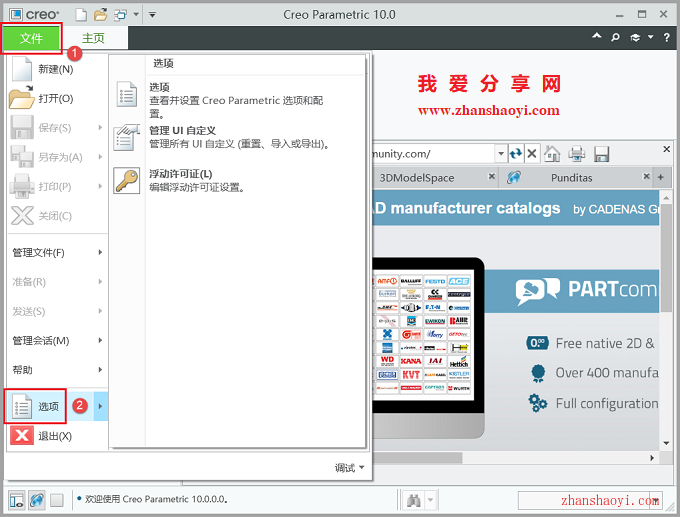
Task: Select 新建(N) to create a new file
Action: click(56, 69)
